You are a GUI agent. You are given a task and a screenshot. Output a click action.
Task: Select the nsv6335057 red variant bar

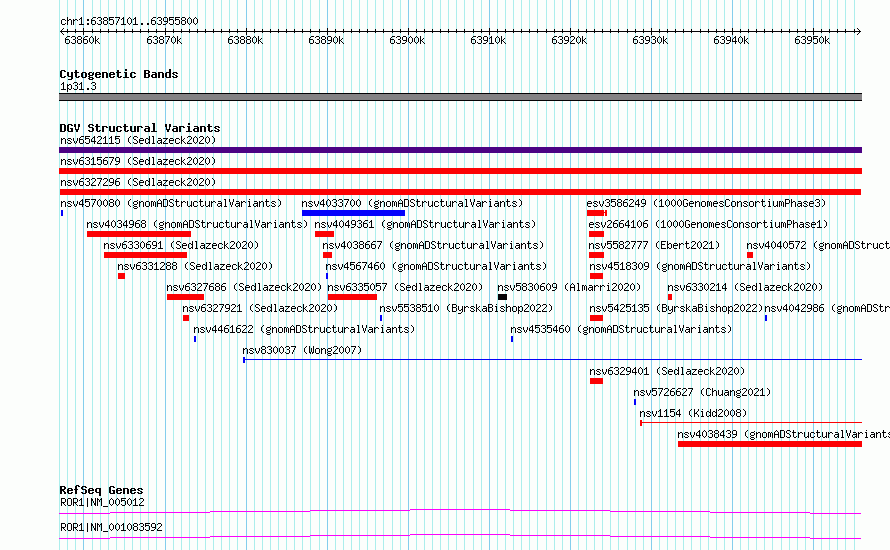tap(352, 297)
